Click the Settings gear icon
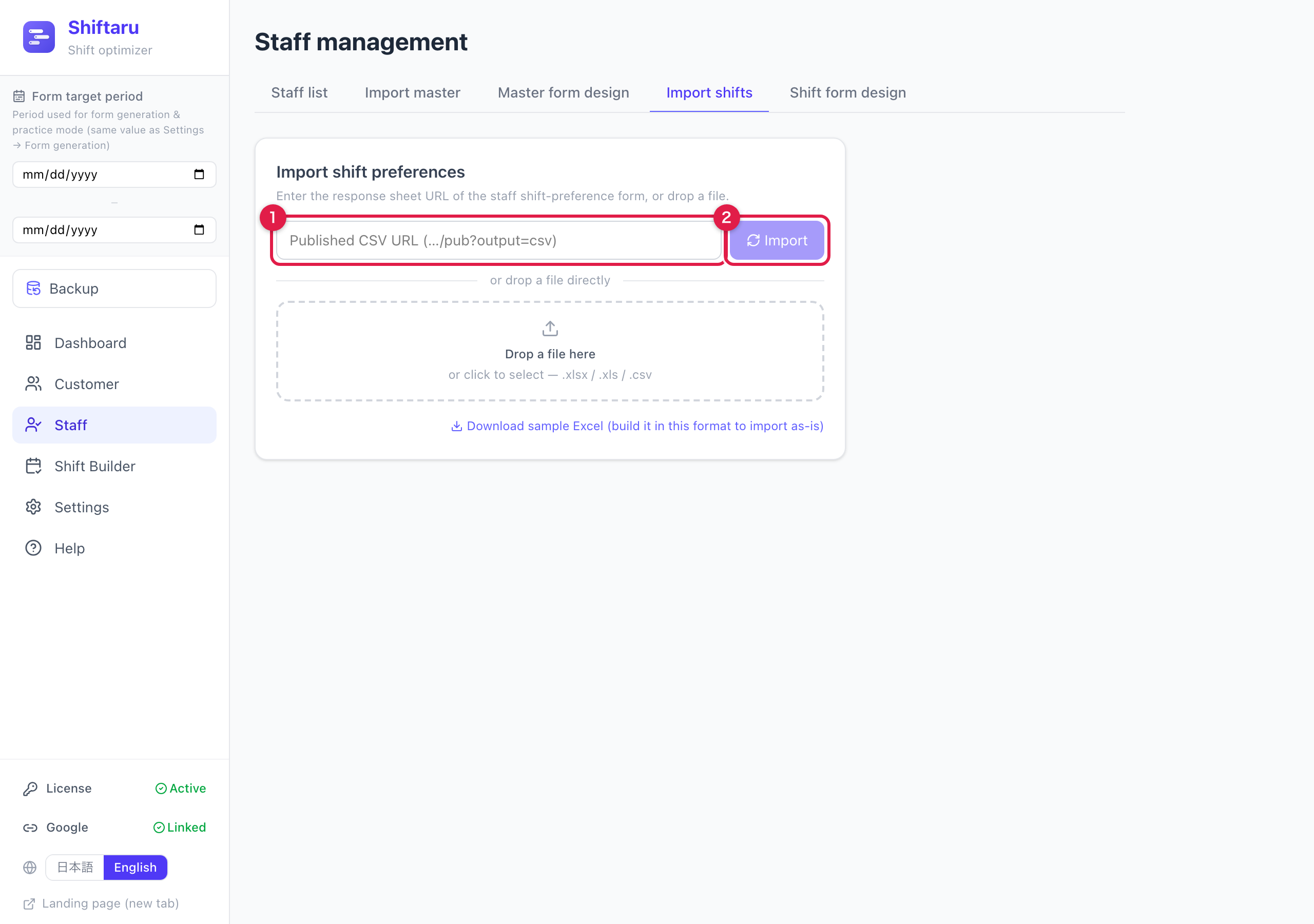This screenshot has width=1314, height=924. [x=33, y=507]
